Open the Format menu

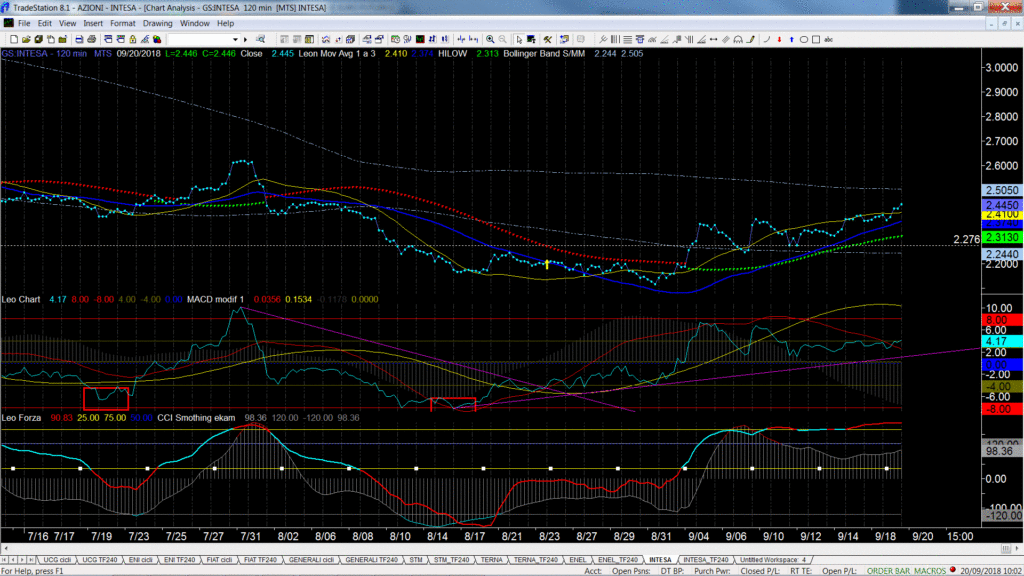tap(123, 24)
